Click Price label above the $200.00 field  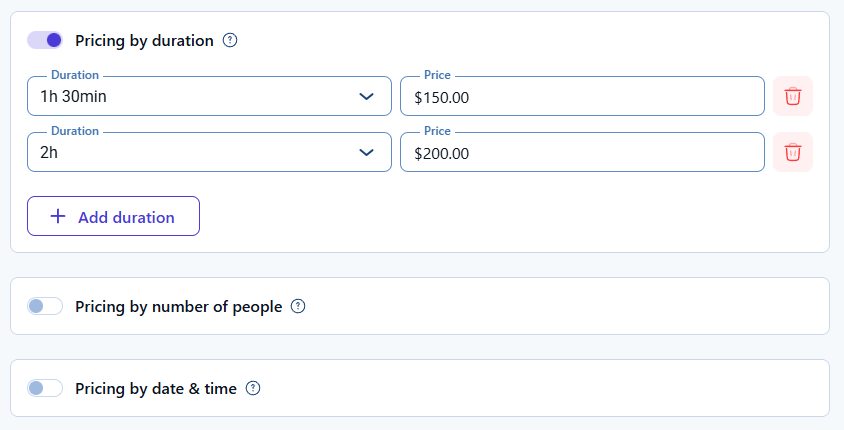[x=437, y=131]
